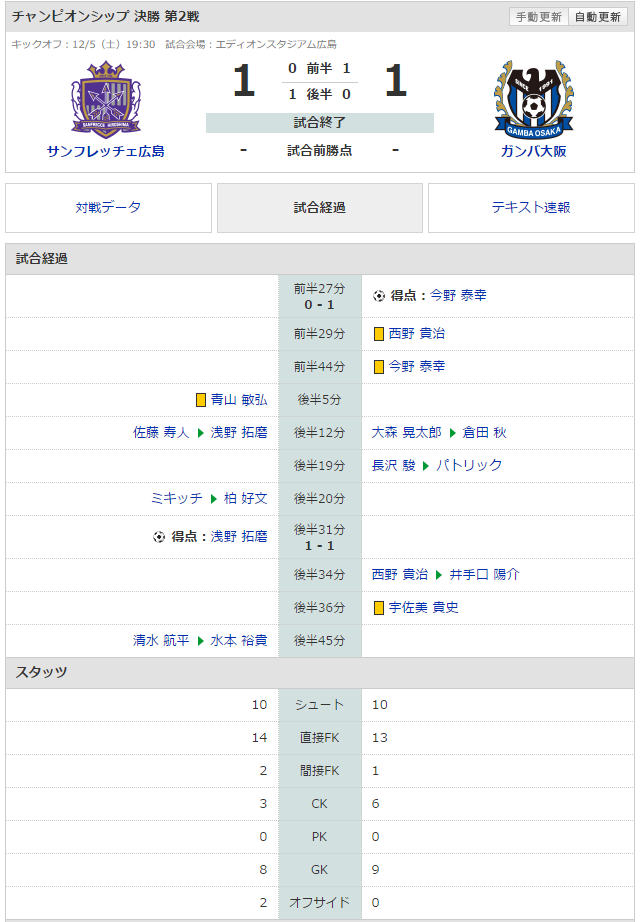Select 自動更新 auto refresh button
This screenshot has width=640, height=922.
(x=598, y=16)
